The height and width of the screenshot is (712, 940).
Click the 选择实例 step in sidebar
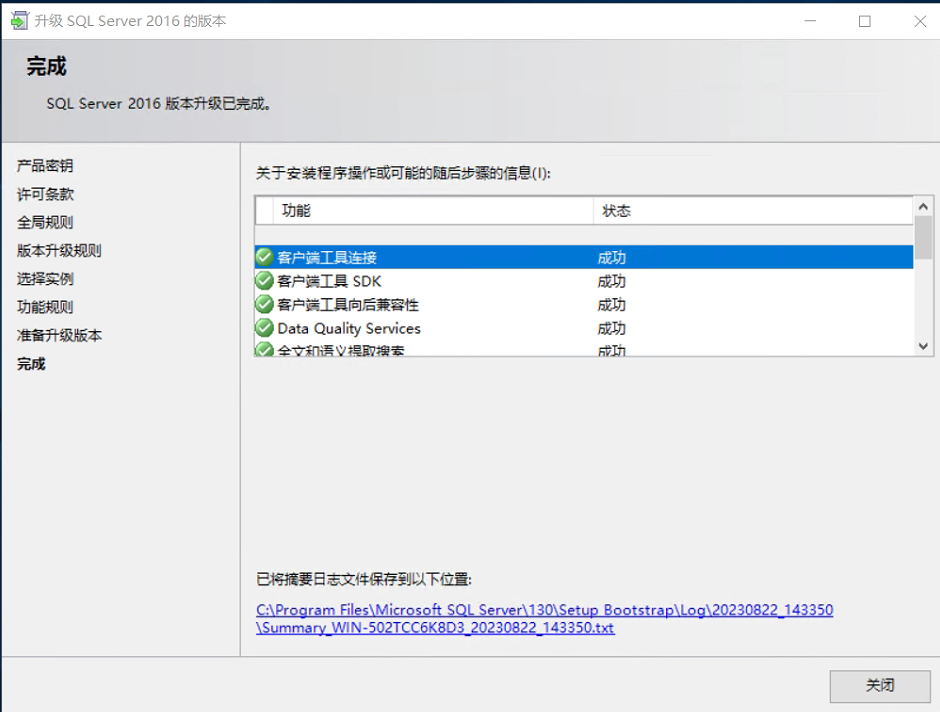point(45,279)
